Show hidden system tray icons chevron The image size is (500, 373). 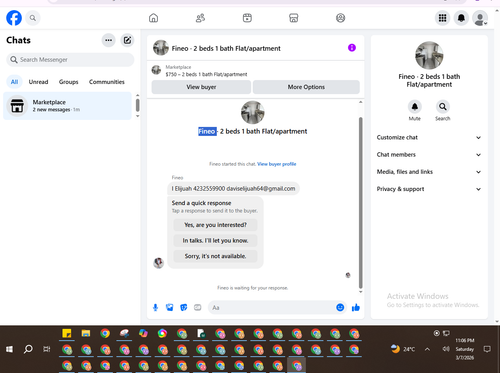427,349
